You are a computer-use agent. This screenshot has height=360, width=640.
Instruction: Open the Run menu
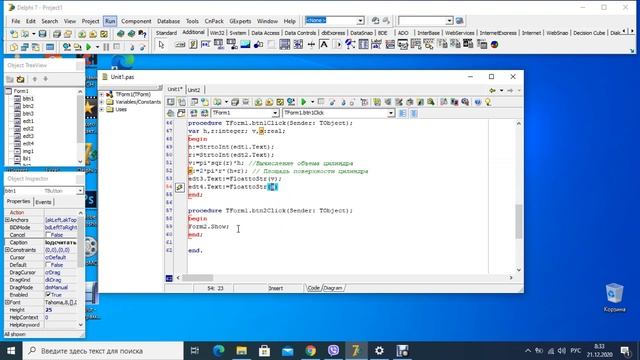coord(110,21)
